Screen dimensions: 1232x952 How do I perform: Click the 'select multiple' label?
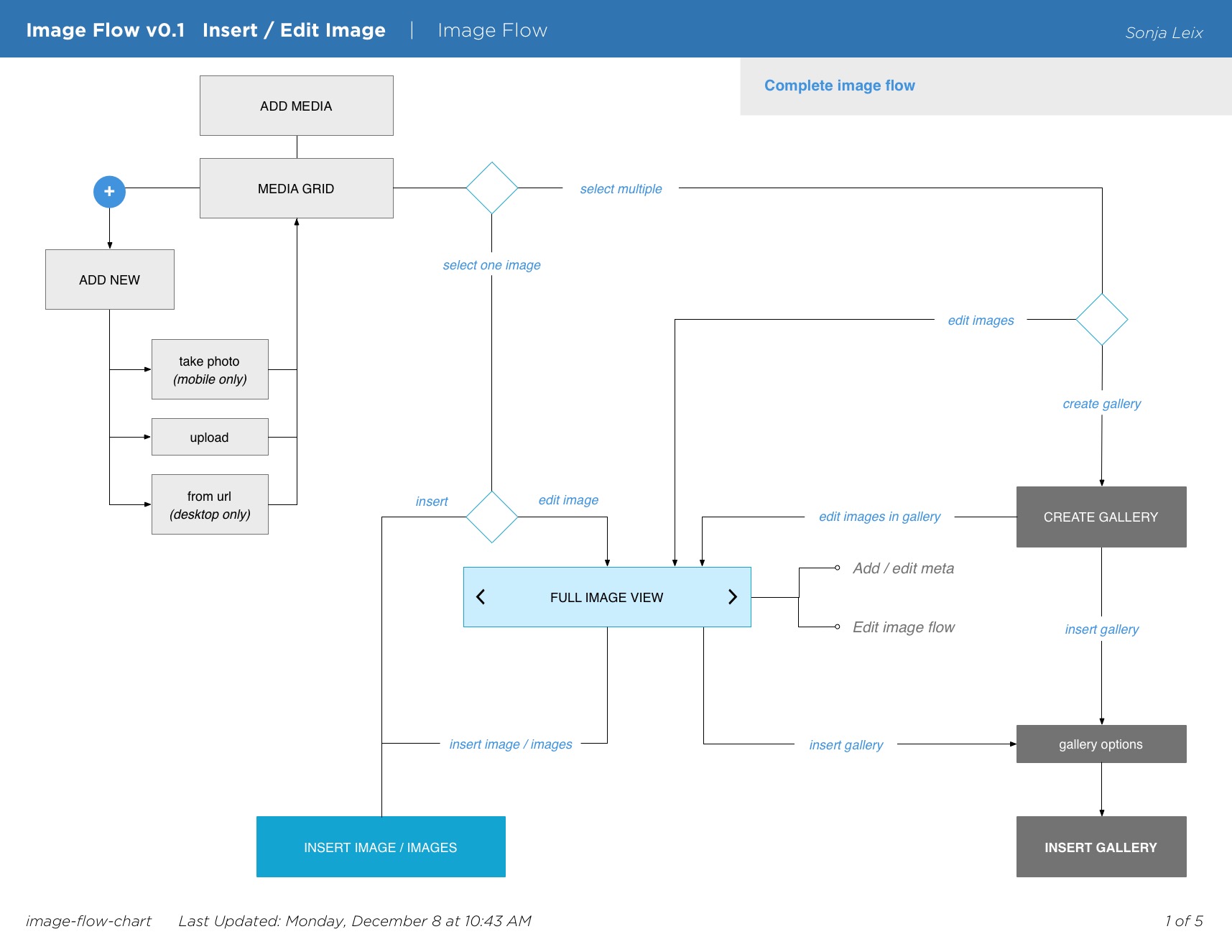pyautogui.click(x=621, y=189)
